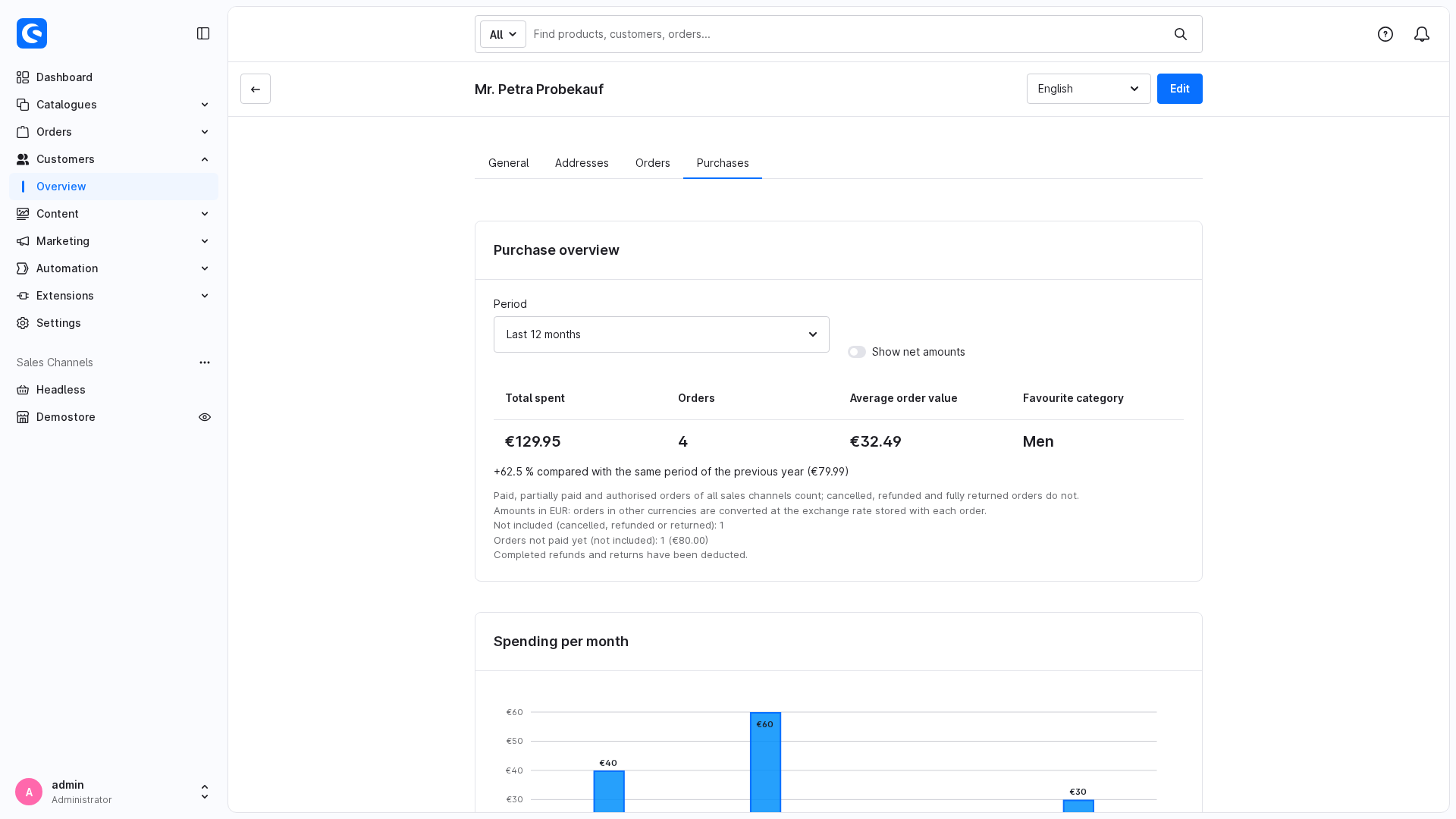The height and width of the screenshot is (819, 1456).
Task: Click the Shopware logo icon
Action: [x=32, y=33]
